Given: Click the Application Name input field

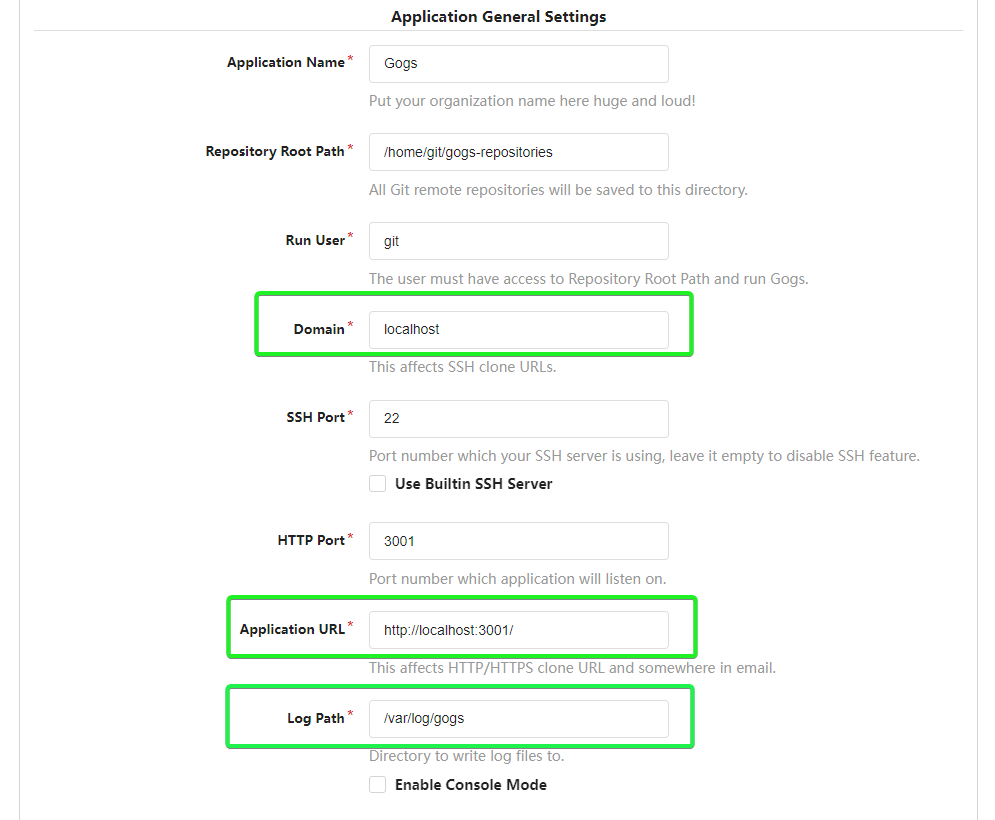Looking at the screenshot, I should coord(518,63).
